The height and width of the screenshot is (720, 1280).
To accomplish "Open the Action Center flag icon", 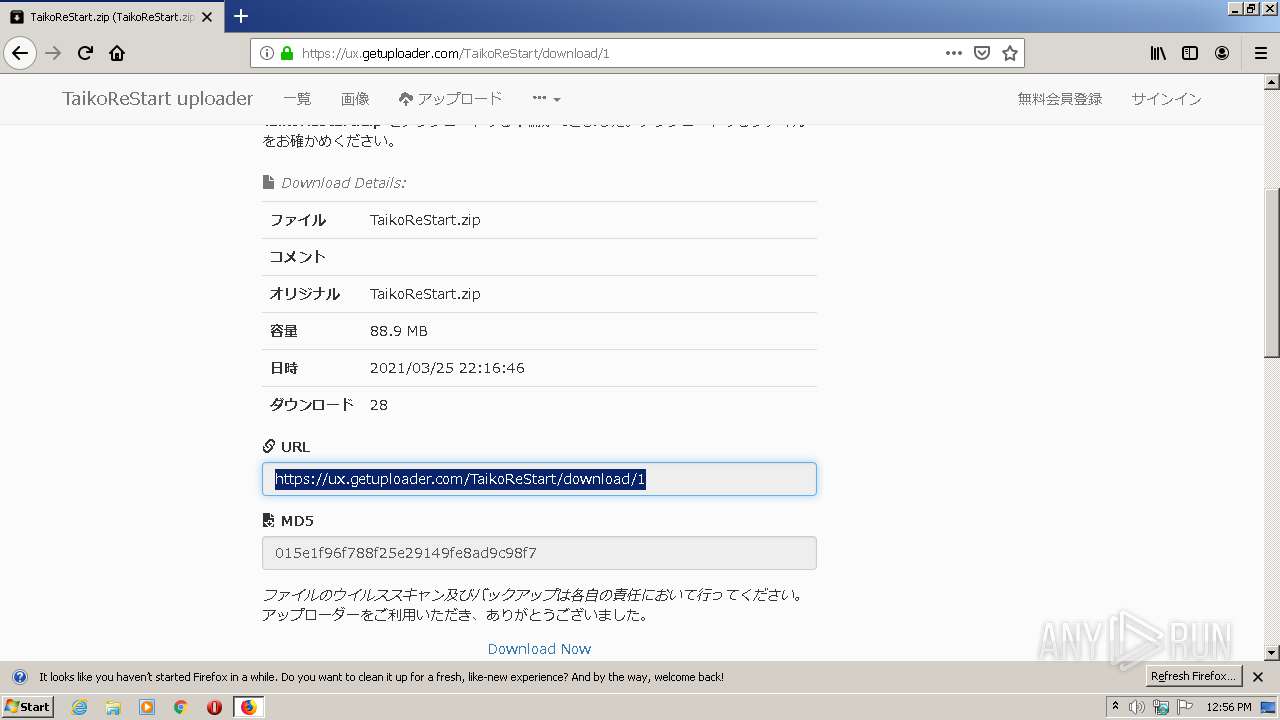I will coord(1184,707).
